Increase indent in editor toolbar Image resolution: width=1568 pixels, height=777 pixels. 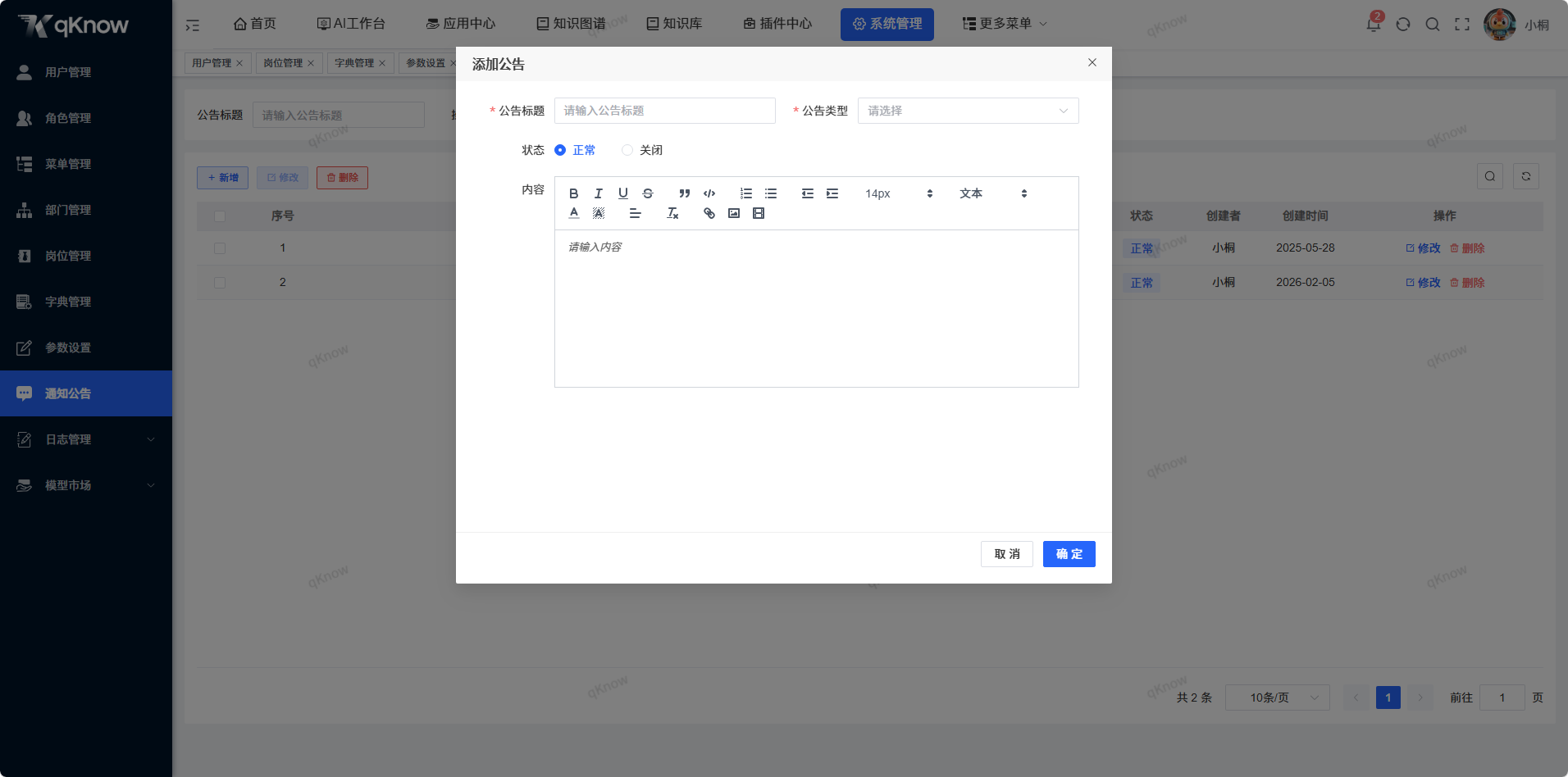pos(832,193)
